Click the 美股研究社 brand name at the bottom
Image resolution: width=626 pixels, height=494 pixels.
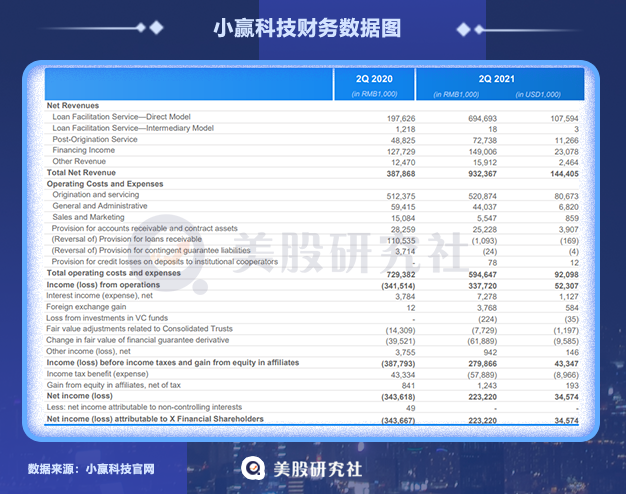point(318,469)
